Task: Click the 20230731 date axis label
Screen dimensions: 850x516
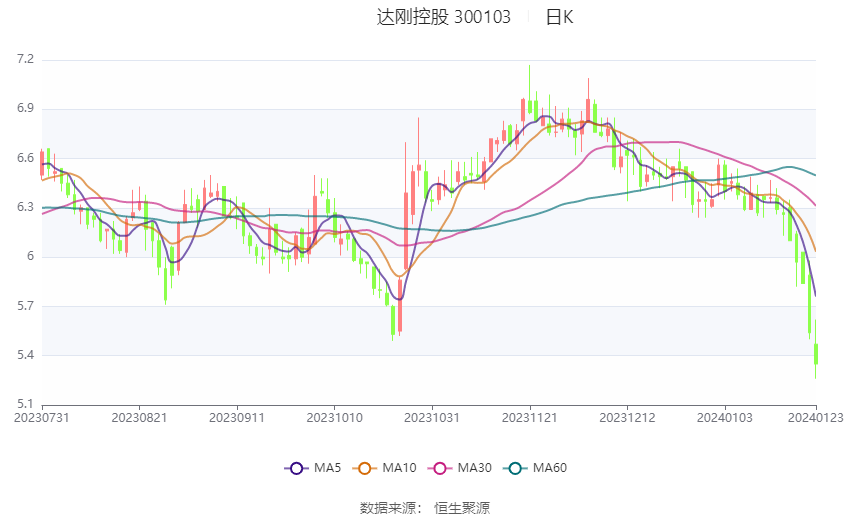Action: (x=42, y=418)
